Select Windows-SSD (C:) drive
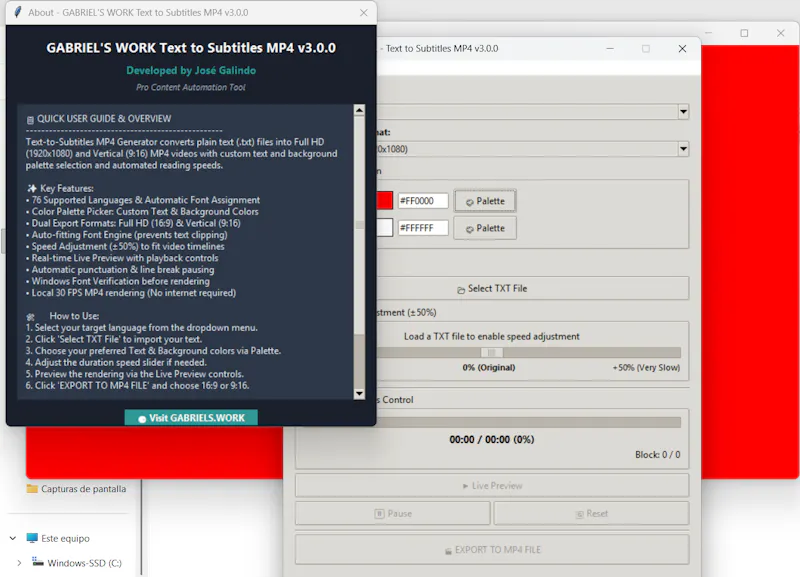800x577 pixels. [77, 563]
